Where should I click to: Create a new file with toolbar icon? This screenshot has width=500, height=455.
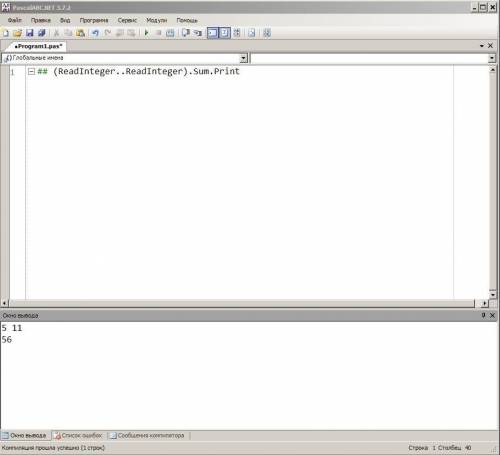coord(6,33)
